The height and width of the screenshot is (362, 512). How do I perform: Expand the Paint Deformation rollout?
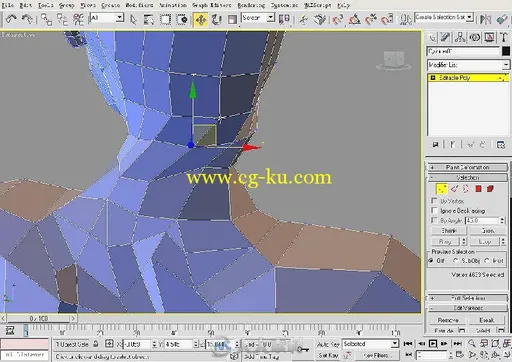pyautogui.click(x=468, y=167)
